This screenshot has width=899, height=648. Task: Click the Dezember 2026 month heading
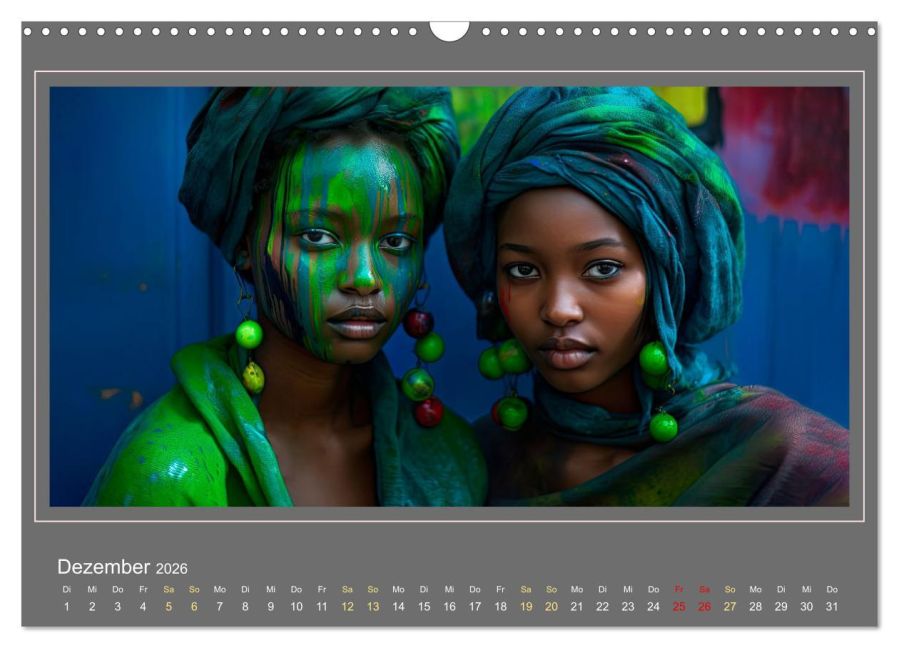point(122,567)
